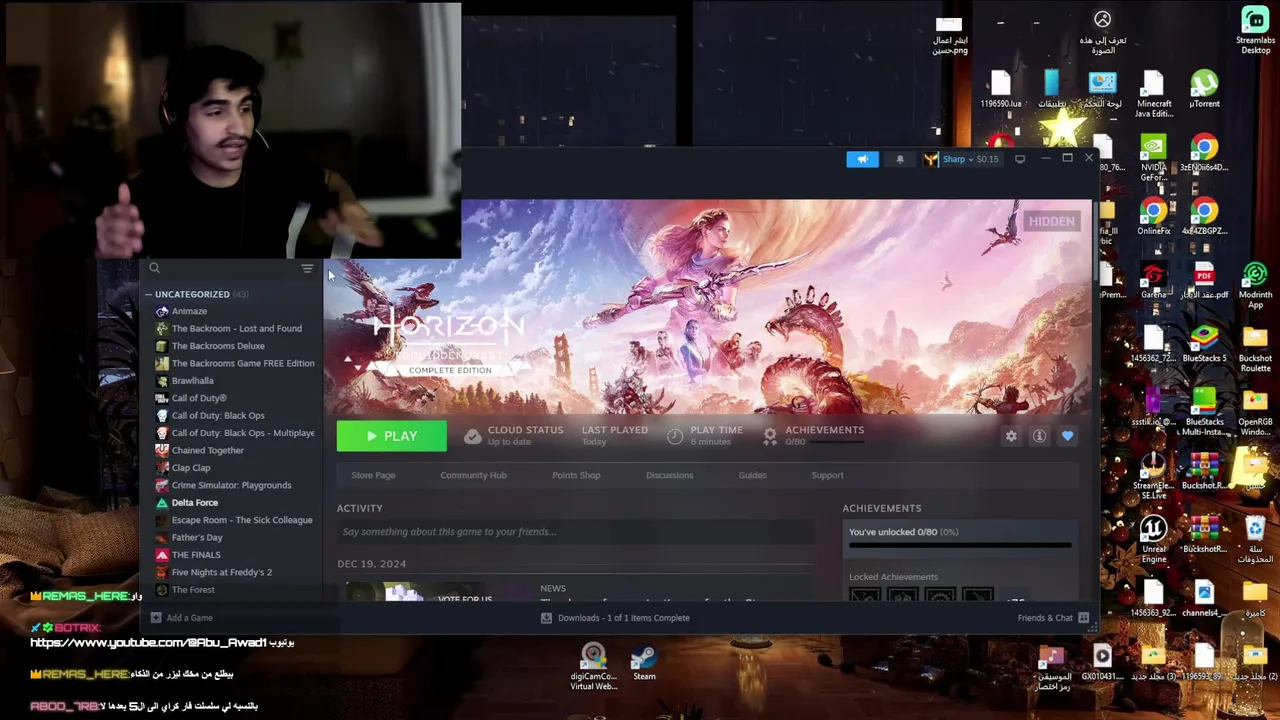Select Delta Force in the library
Viewport: 1280px width, 720px height.
tap(194, 503)
